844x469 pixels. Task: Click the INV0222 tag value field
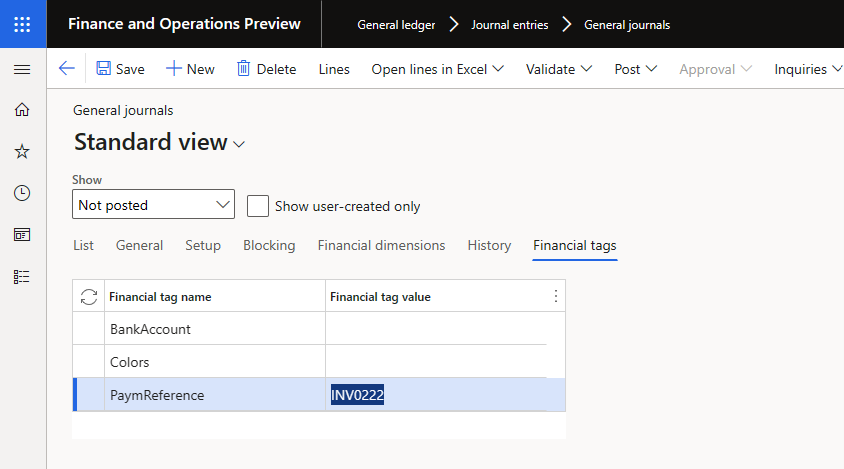[436, 395]
